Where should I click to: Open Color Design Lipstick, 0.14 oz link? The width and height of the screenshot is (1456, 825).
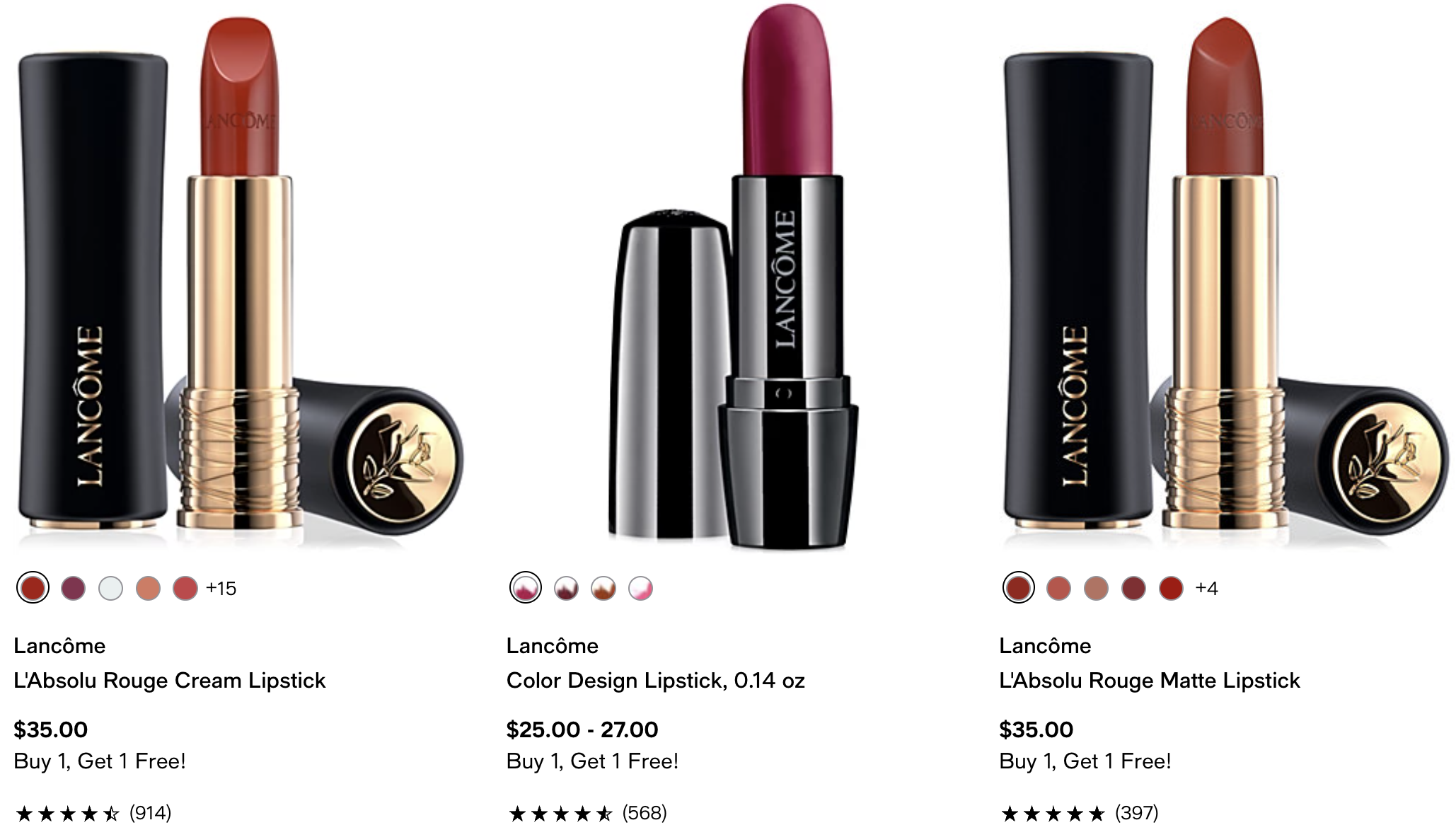[x=656, y=681]
